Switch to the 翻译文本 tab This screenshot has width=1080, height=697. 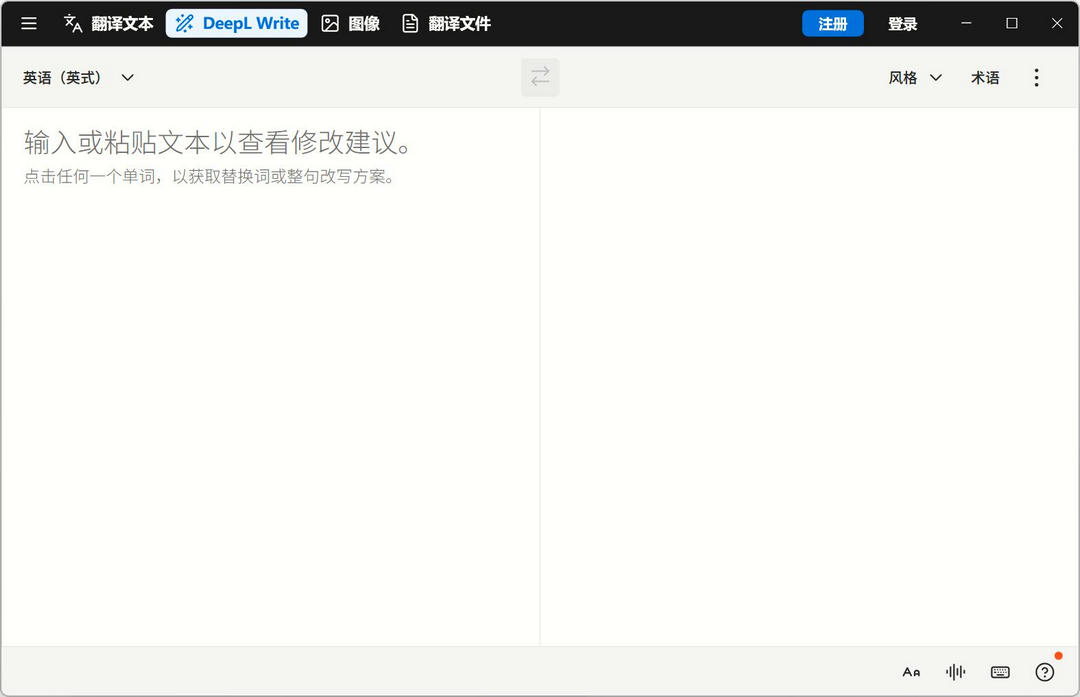tap(108, 23)
